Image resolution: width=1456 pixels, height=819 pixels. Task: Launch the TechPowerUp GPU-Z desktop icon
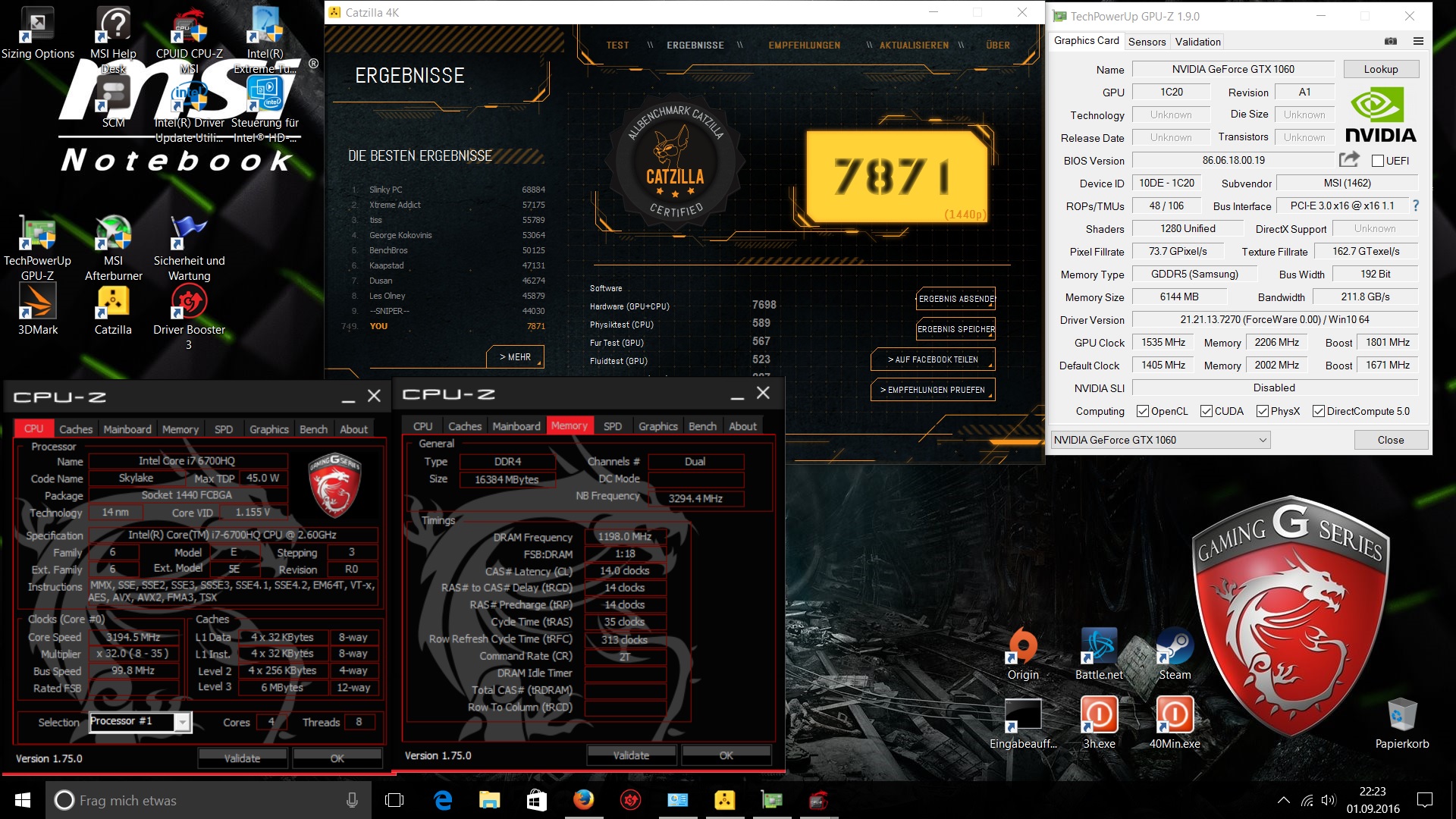(37, 248)
